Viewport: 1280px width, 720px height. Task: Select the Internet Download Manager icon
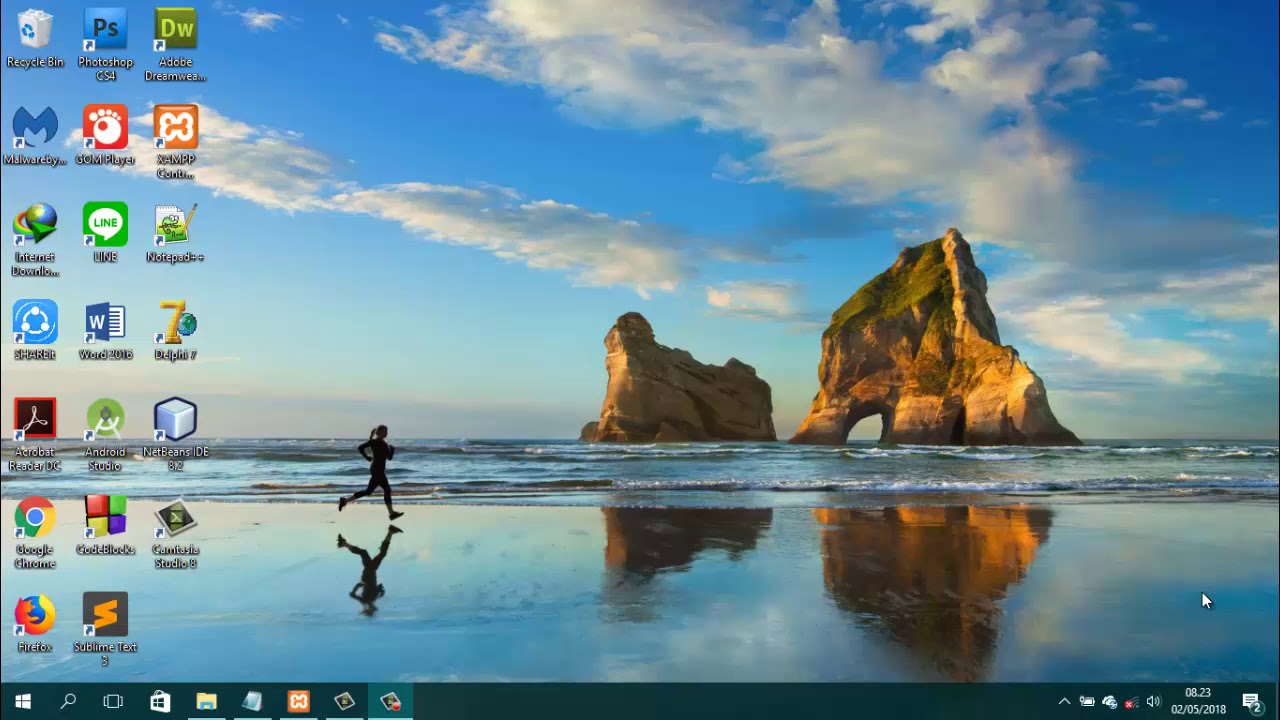(x=35, y=240)
